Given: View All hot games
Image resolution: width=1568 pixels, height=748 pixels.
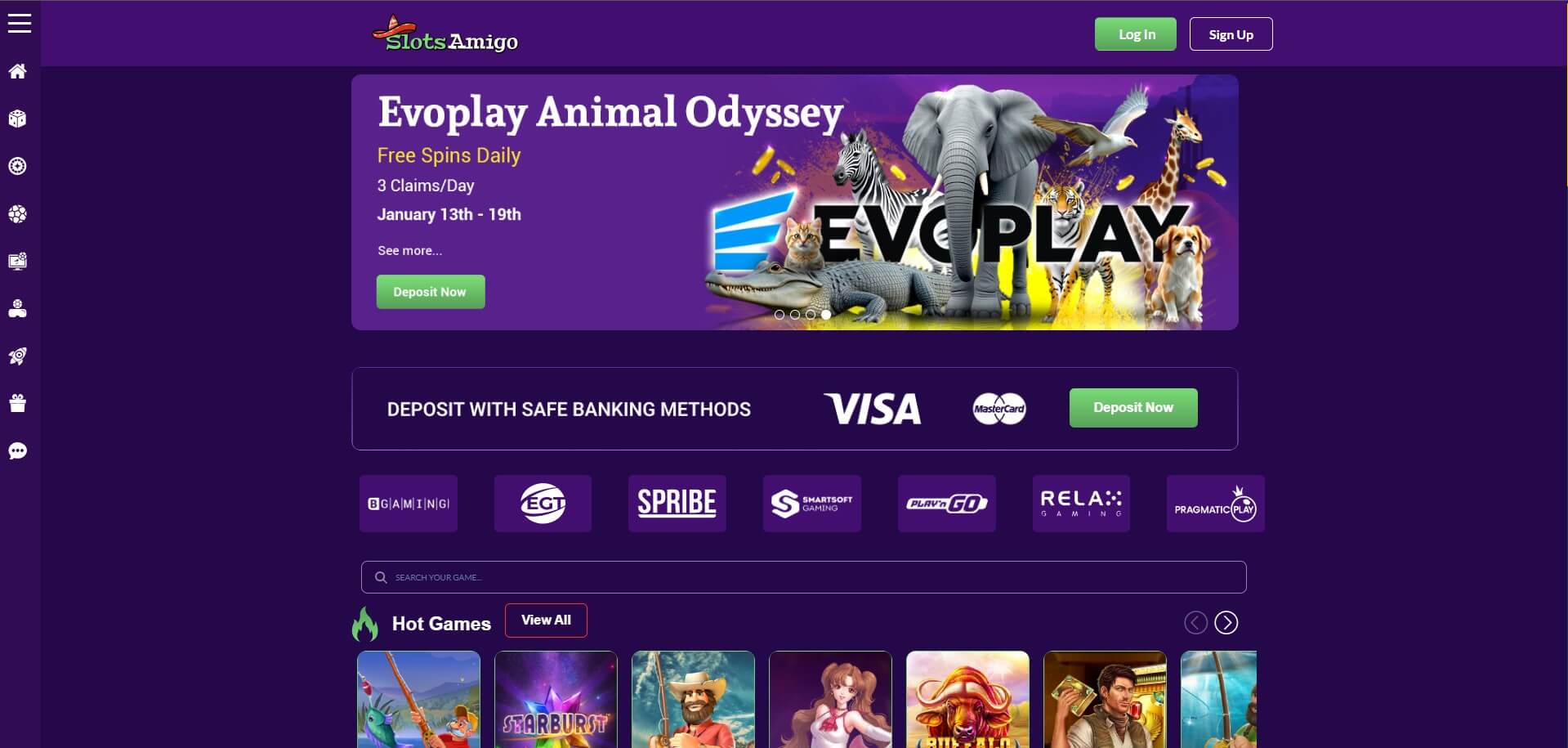Looking at the screenshot, I should [x=546, y=620].
